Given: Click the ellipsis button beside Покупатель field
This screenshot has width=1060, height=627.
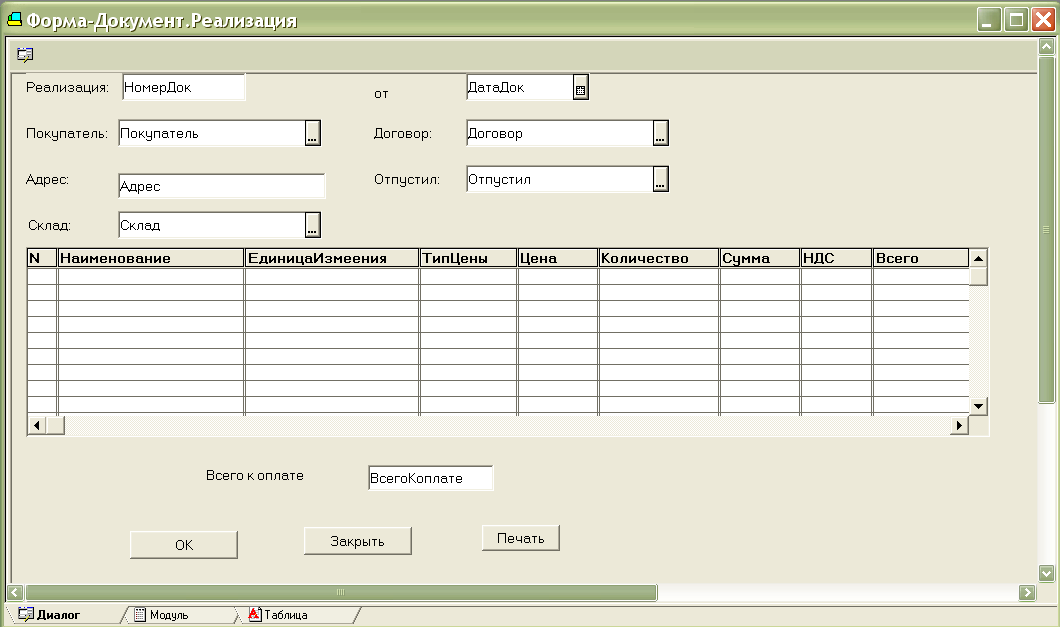Looking at the screenshot, I should pos(312,134).
